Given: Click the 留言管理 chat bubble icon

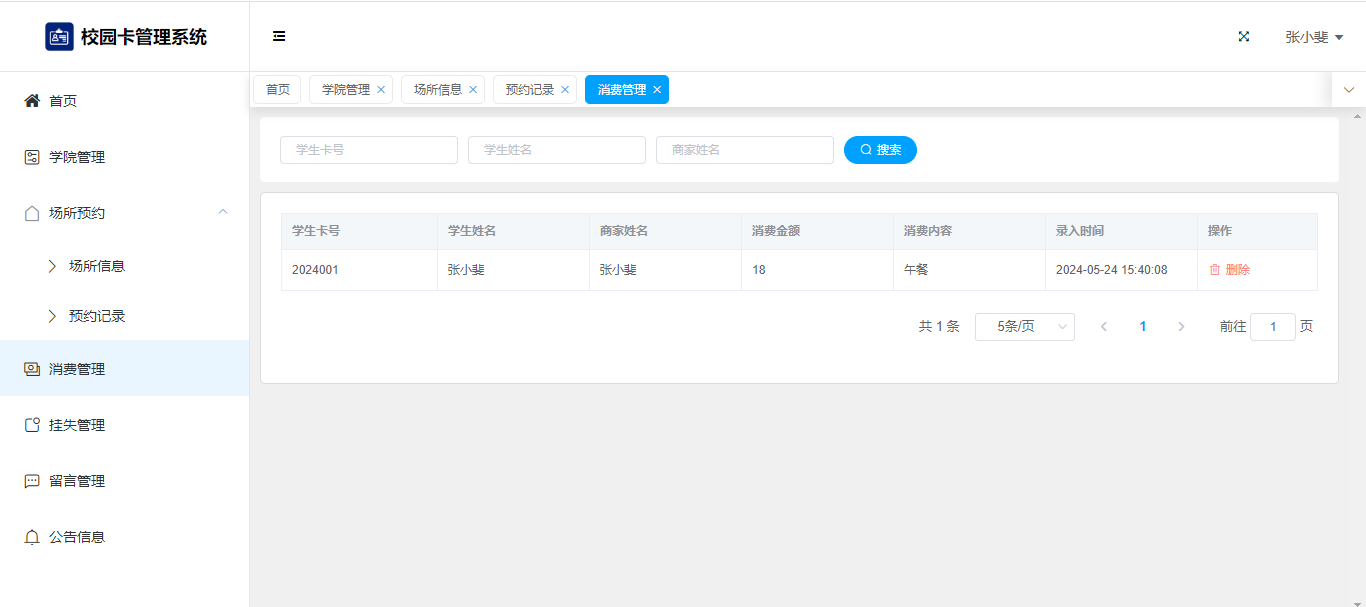Looking at the screenshot, I should [32, 481].
